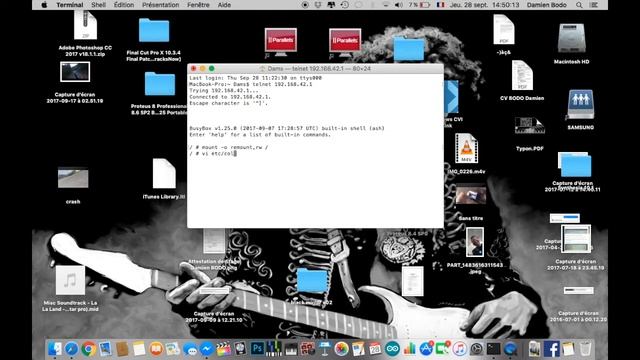Open Final Cut Pro from the Dock
640x360 pixels.
click(223, 349)
